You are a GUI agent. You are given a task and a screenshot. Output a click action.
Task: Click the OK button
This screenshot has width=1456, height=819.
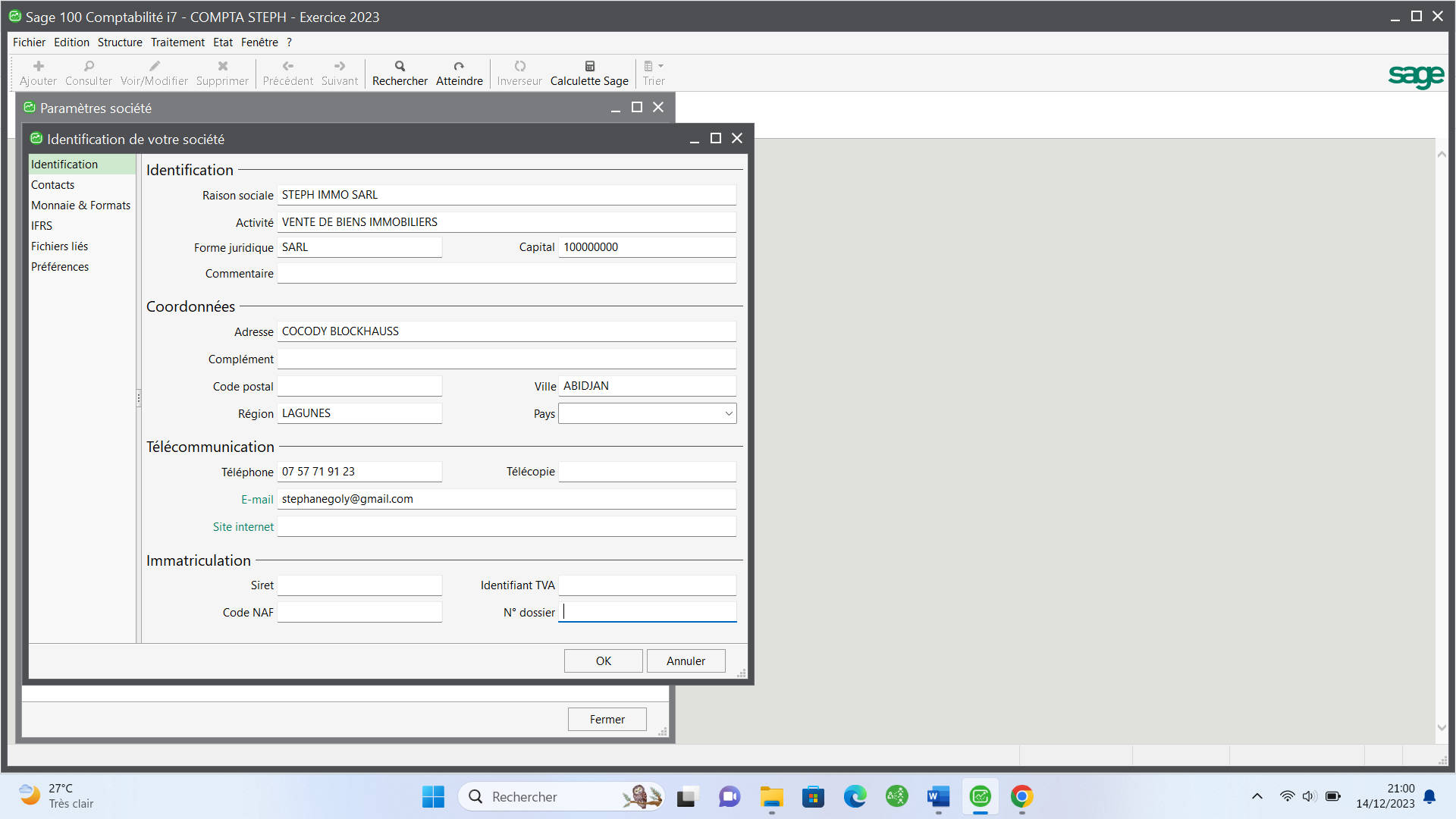(x=603, y=661)
